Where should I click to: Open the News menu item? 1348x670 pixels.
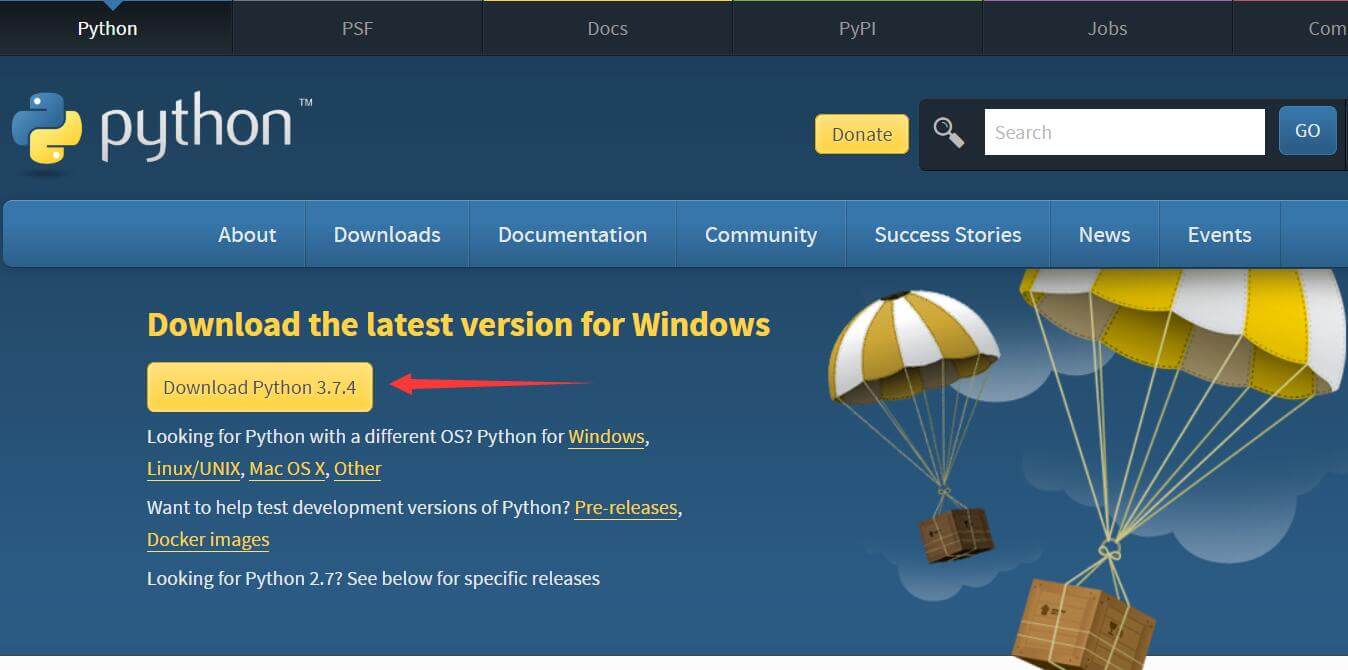[1104, 235]
